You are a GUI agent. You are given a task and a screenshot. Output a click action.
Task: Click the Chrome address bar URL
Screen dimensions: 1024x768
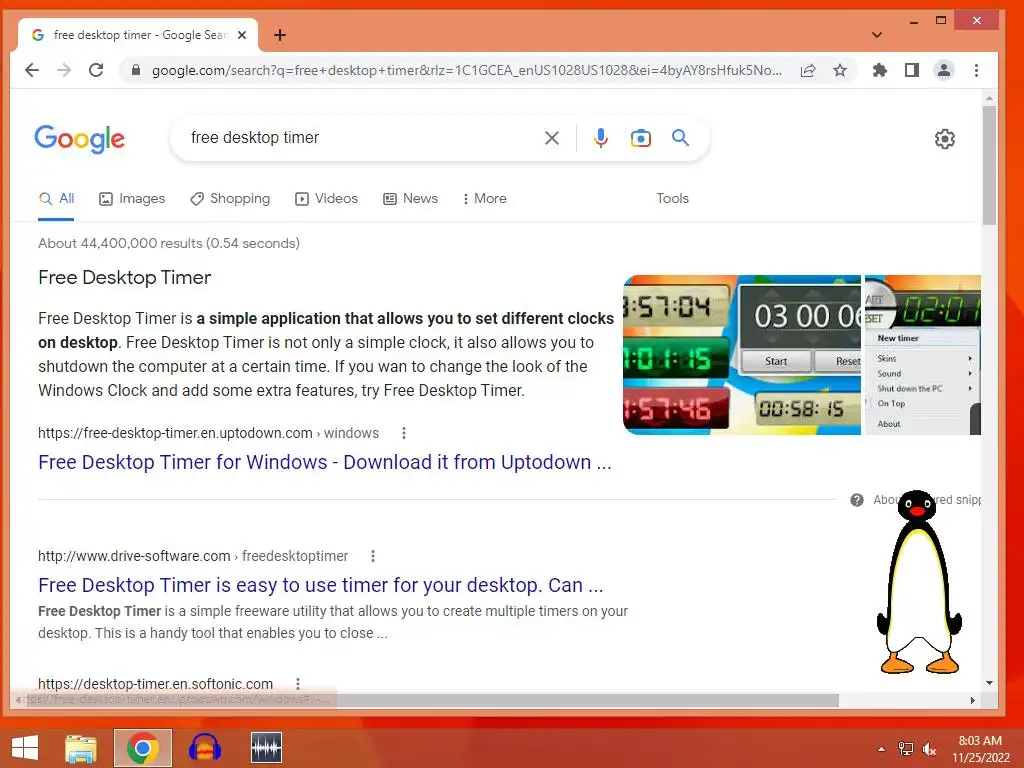[466, 71]
